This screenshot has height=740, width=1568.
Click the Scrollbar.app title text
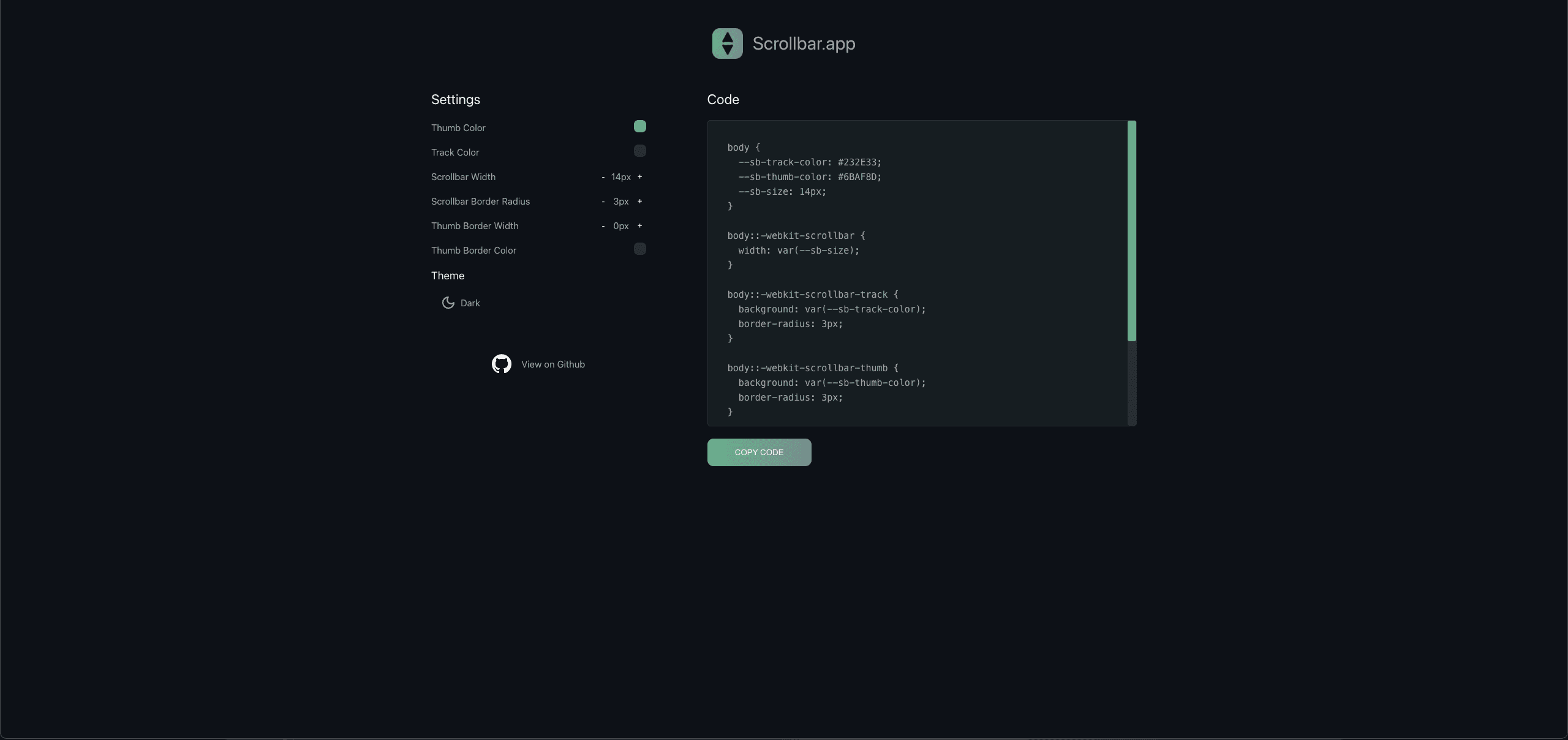[x=804, y=43]
